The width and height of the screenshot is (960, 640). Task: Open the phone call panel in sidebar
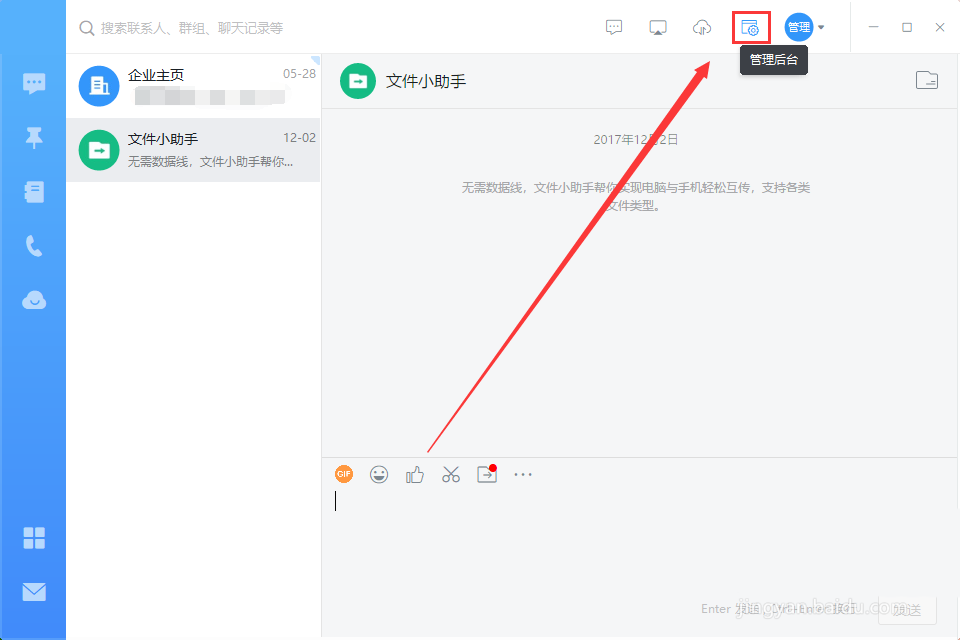click(x=34, y=245)
